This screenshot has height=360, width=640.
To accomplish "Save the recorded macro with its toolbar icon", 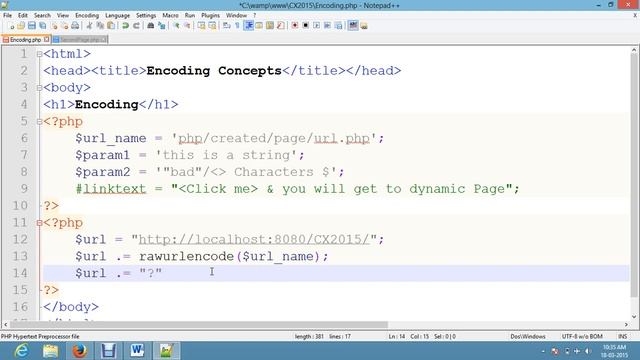I will (338, 26).
